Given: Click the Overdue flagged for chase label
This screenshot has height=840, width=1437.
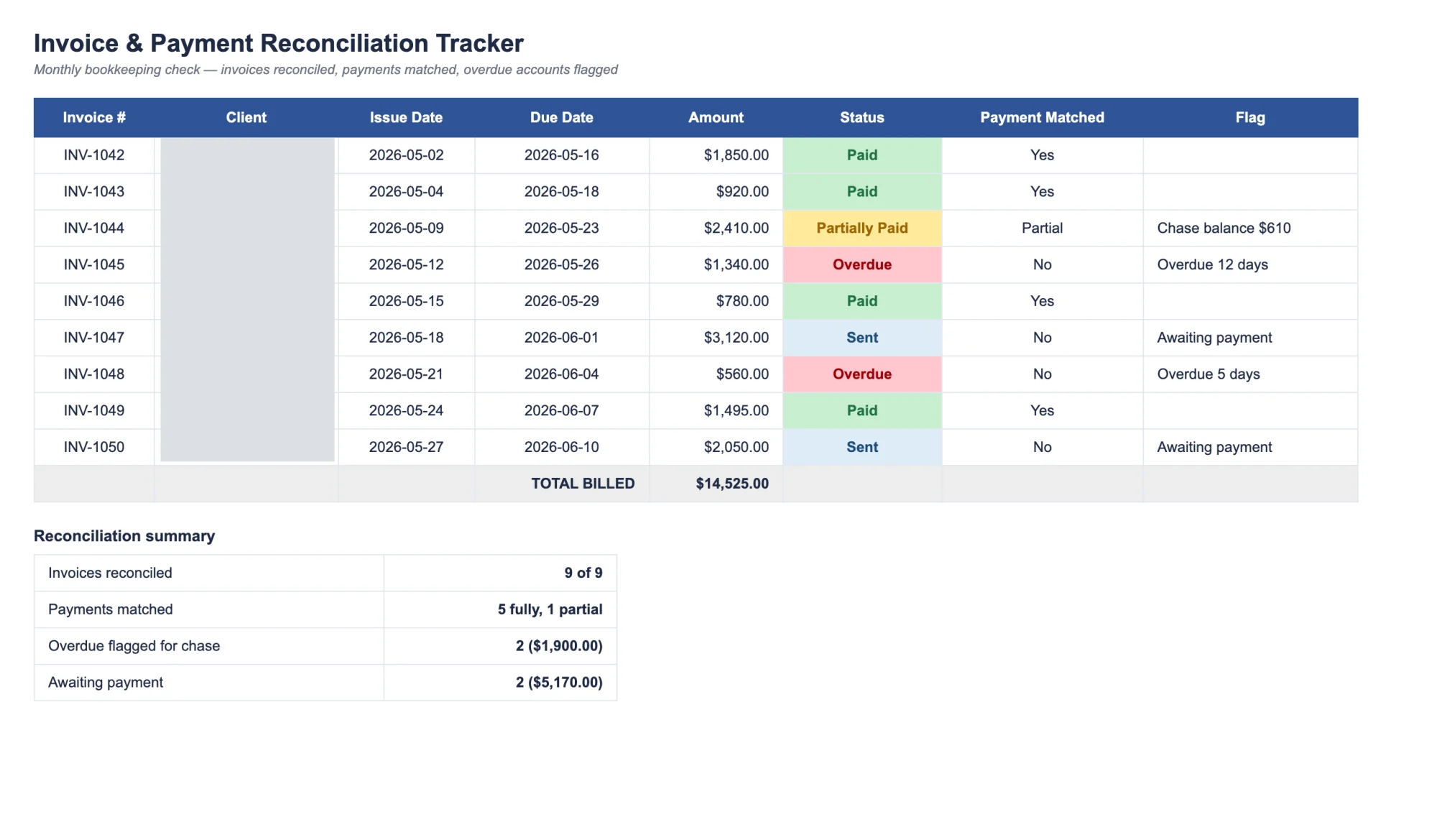Looking at the screenshot, I should (x=134, y=646).
